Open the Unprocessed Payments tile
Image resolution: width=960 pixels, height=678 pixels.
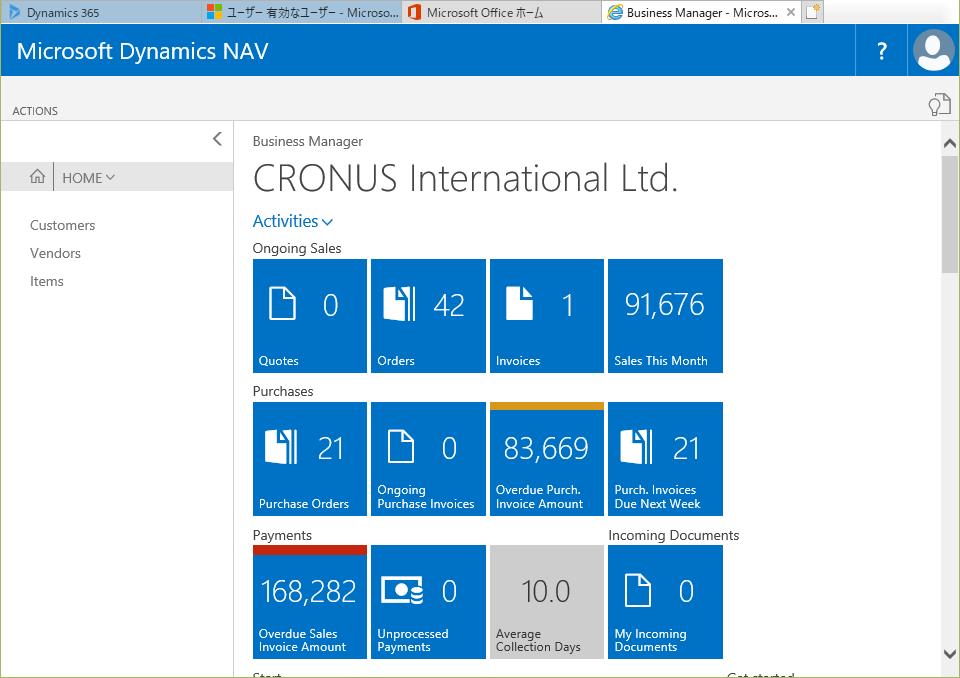(x=428, y=602)
